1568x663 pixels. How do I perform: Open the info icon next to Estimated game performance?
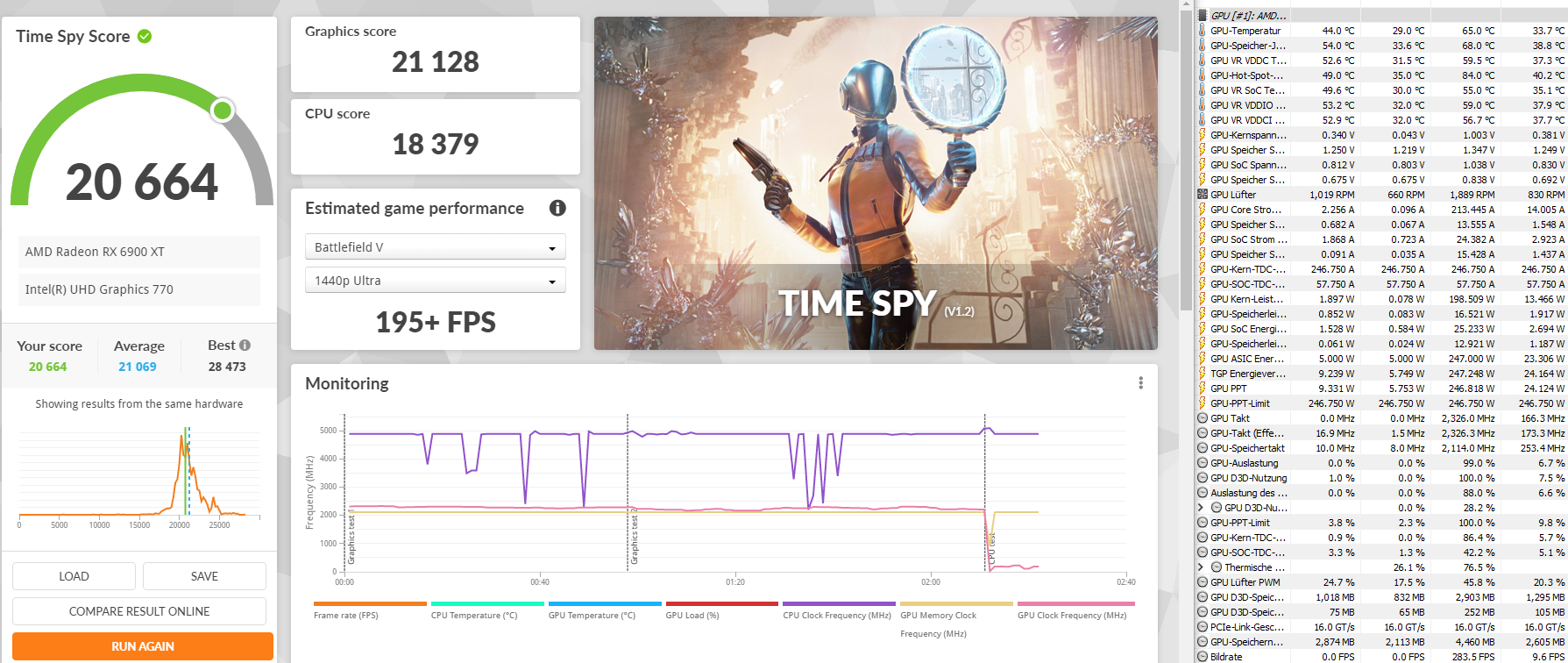tap(557, 208)
